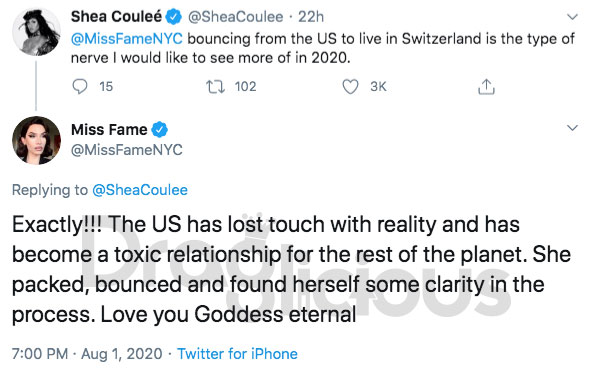This screenshot has width=592, height=373.
Task: Click the 7:00 PM Aug 1, 2020 timestamp
Action: click(87, 354)
